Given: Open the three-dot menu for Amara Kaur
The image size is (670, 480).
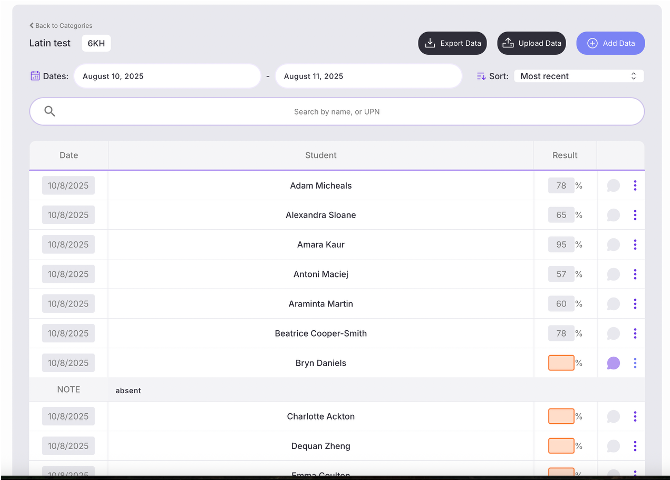Looking at the screenshot, I should point(635,244).
